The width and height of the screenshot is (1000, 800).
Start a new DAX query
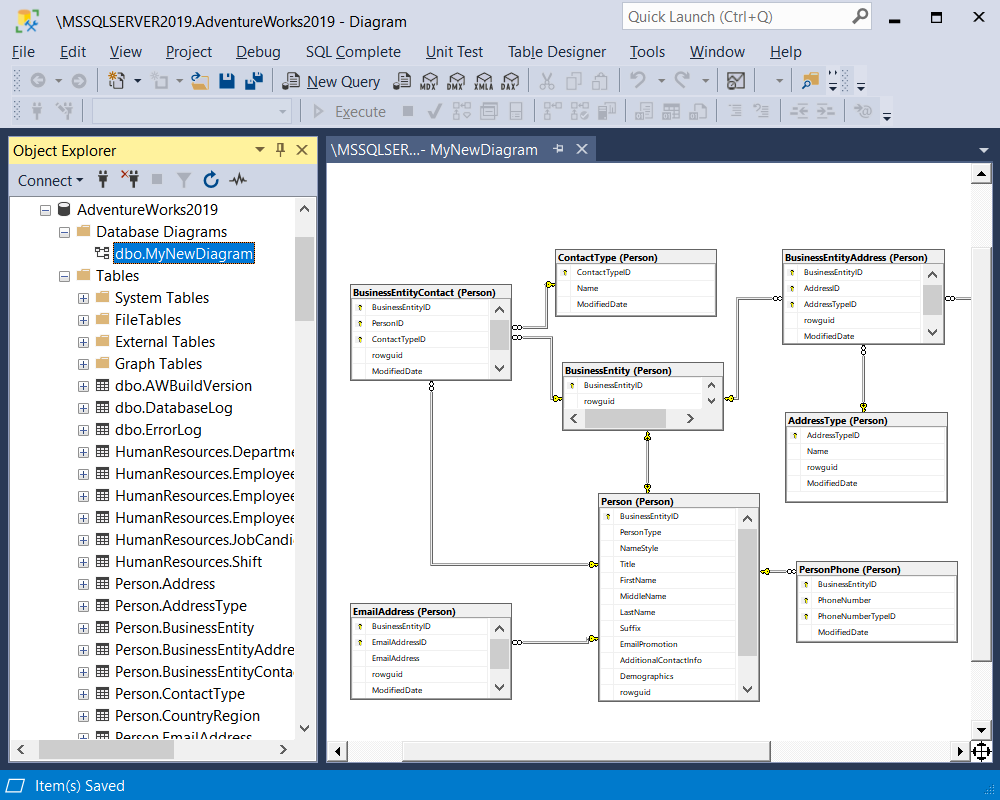(511, 81)
